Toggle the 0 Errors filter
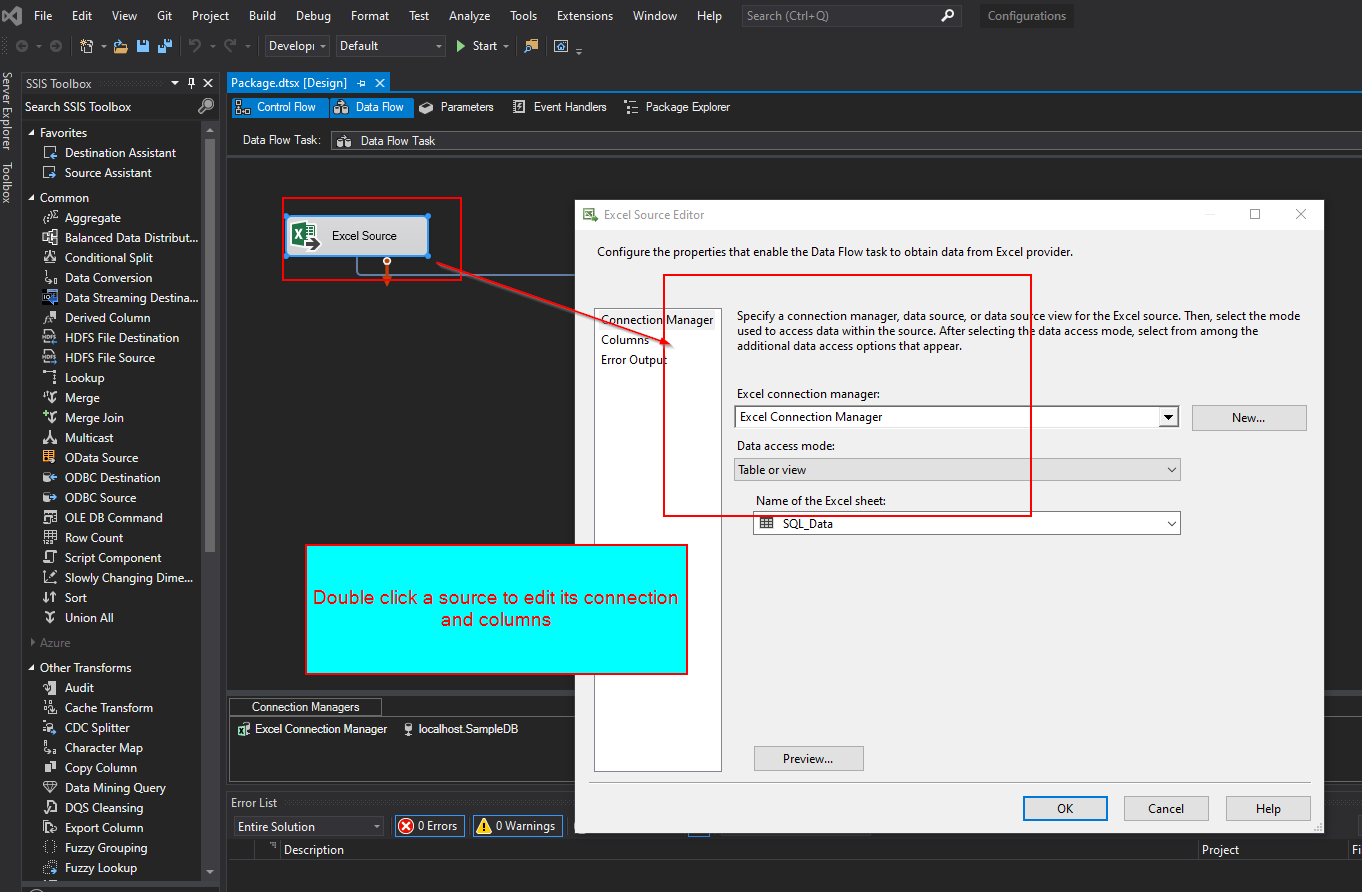Image resolution: width=1362 pixels, height=892 pixels. (429, 826)
